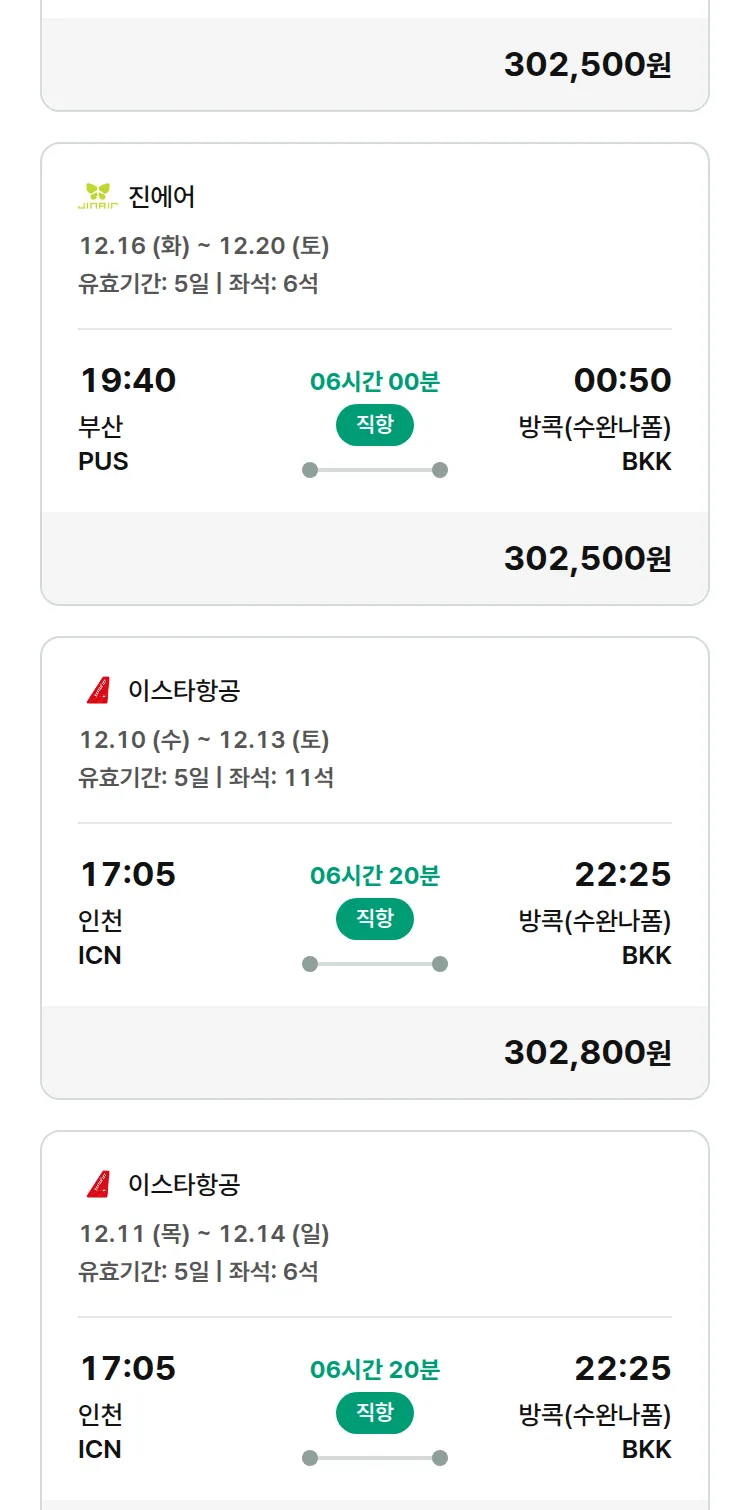This screenshot has width=750, height=1510.
Task: Click the 12.11 (목) ~ 12.14 (일) date range
Action: point(204,1234)
